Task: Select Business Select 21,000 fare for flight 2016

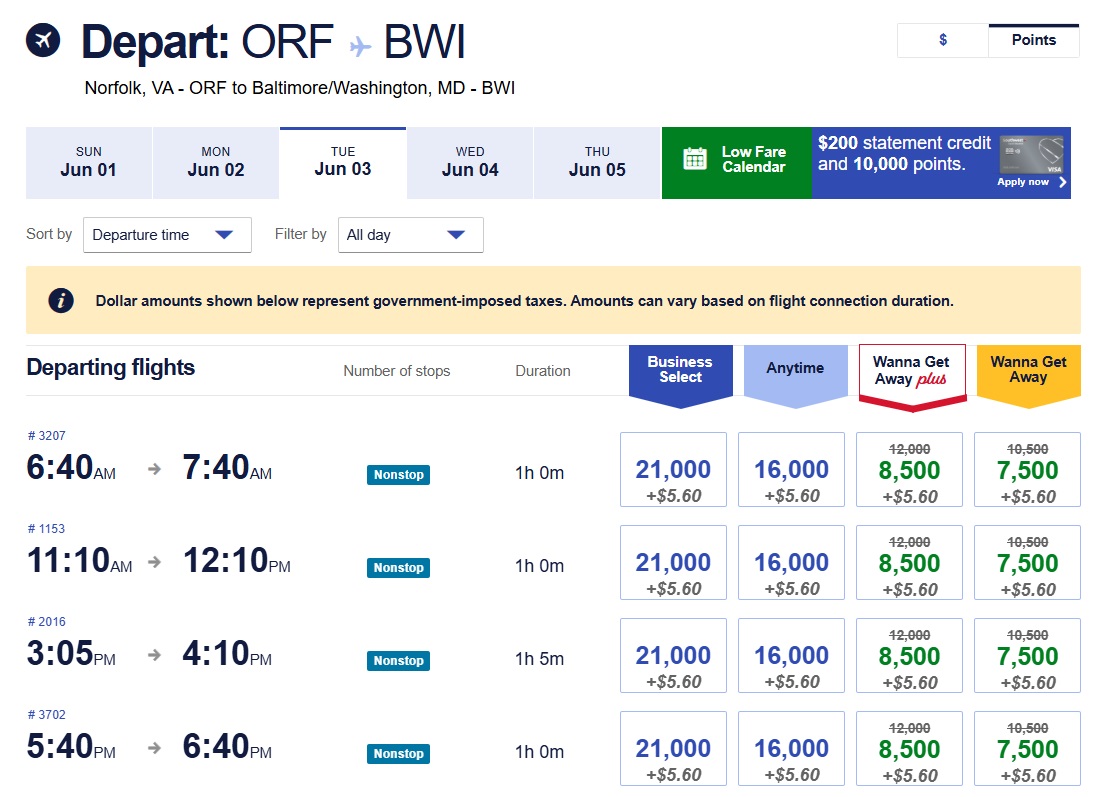Action: click(x=673, y=655)
